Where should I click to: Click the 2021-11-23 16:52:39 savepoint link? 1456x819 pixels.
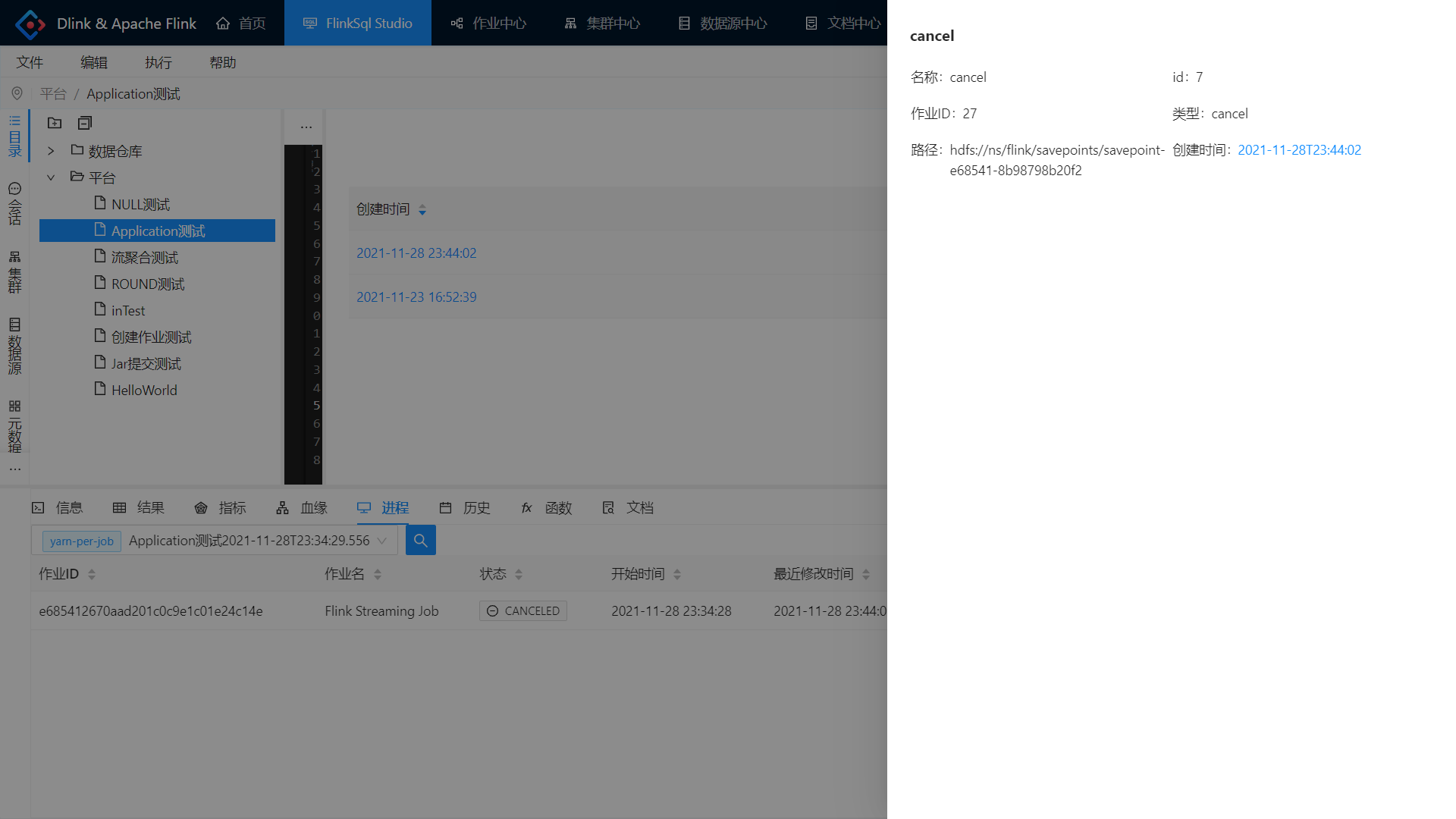pyautogui.click(x=416, y=297)
